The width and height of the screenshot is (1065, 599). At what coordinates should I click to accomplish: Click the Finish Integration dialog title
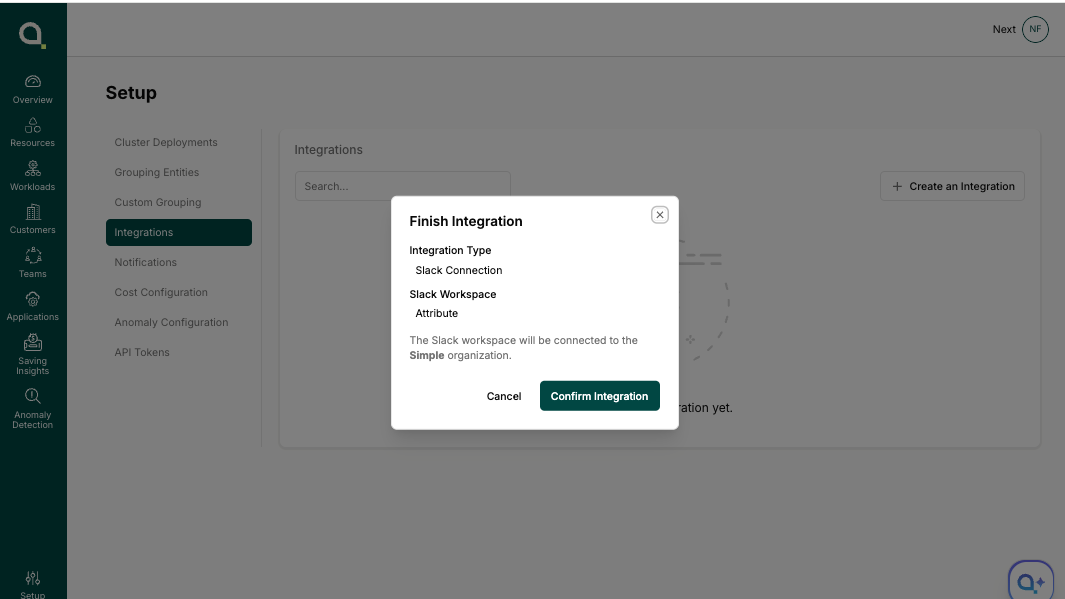click(466, 221)
